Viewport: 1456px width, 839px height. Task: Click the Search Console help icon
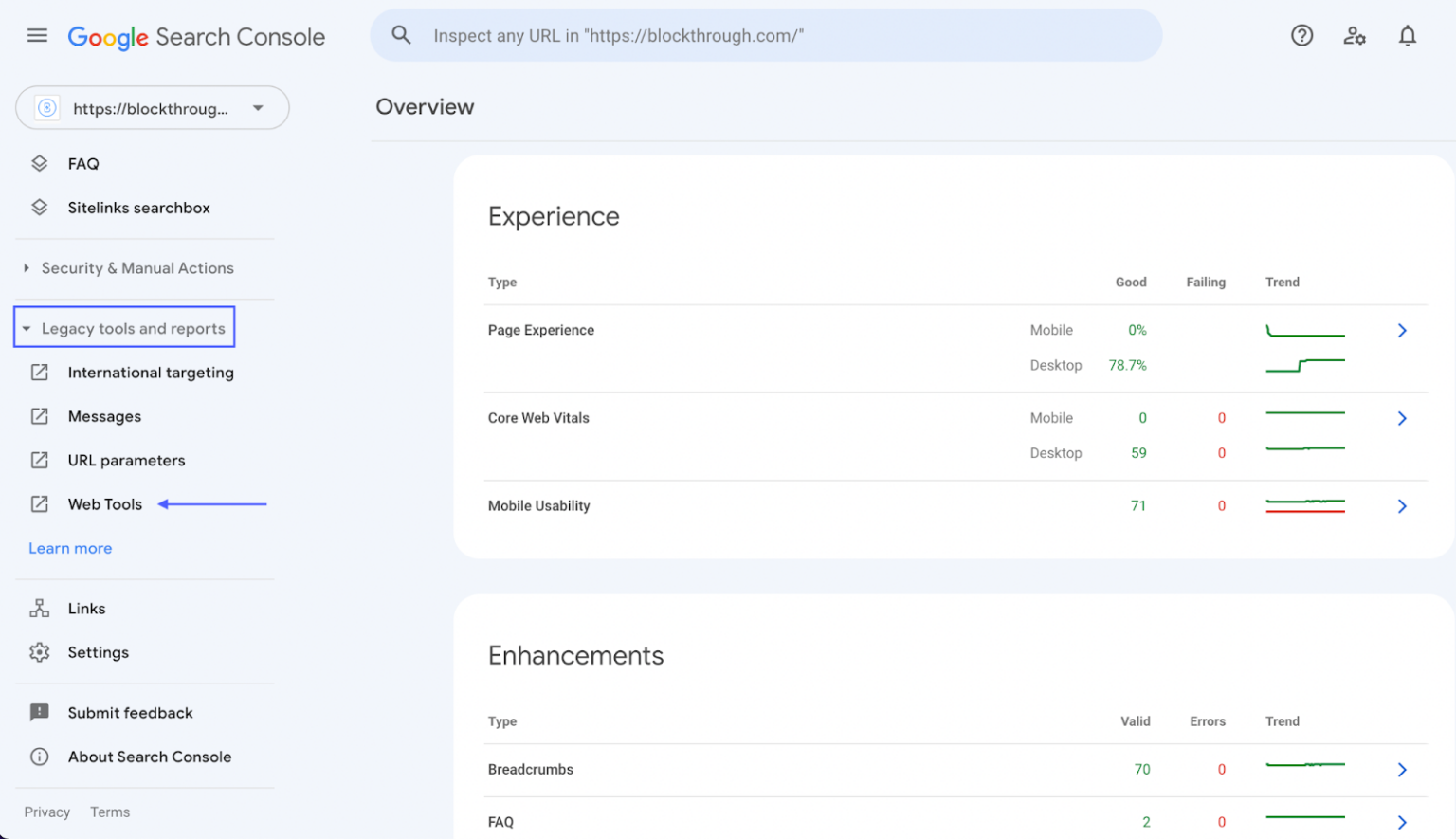(1301, 35)
